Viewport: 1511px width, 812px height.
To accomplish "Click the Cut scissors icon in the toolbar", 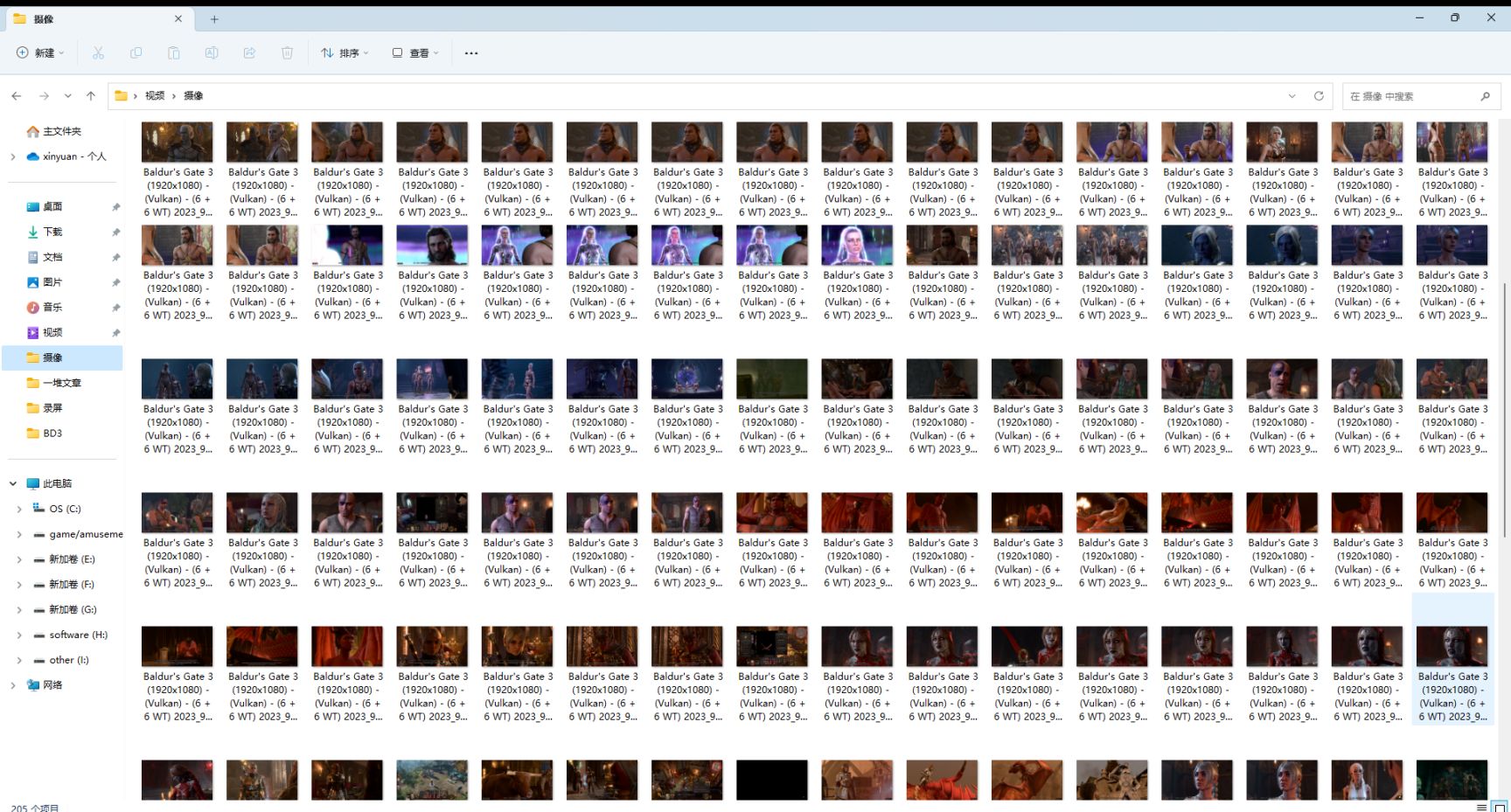I will [x=98, y=53].
